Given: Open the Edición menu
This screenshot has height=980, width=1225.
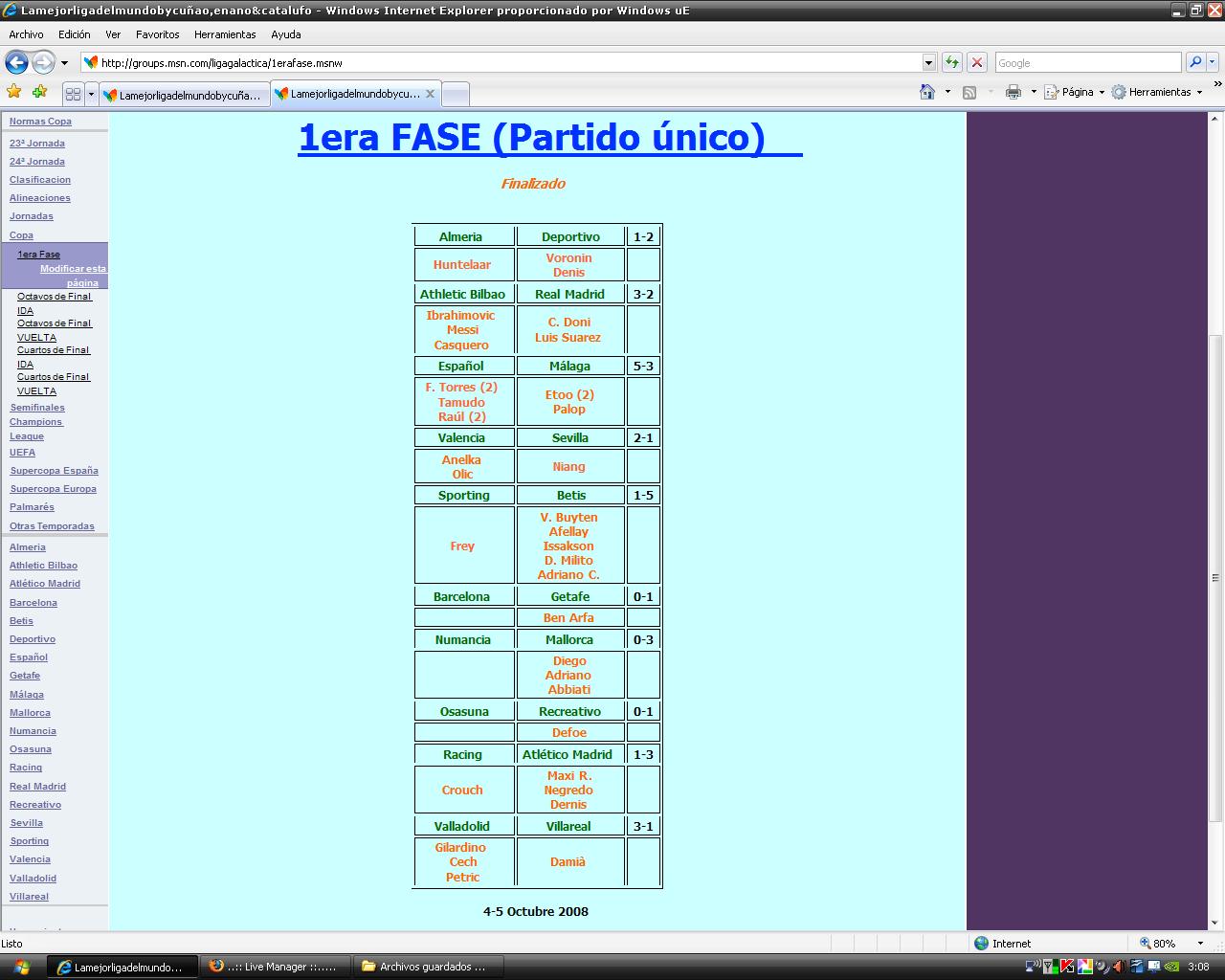Looking at the screenshot, I should [74, 33].
